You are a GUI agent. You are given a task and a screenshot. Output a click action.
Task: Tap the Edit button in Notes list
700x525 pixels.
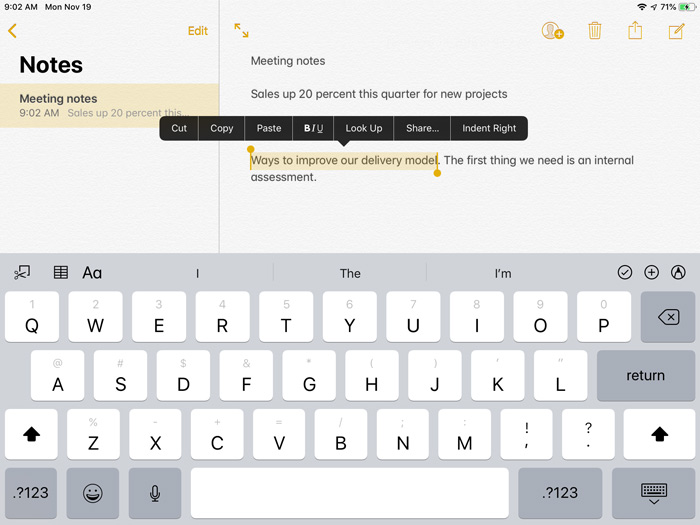(x=198, y=31)
